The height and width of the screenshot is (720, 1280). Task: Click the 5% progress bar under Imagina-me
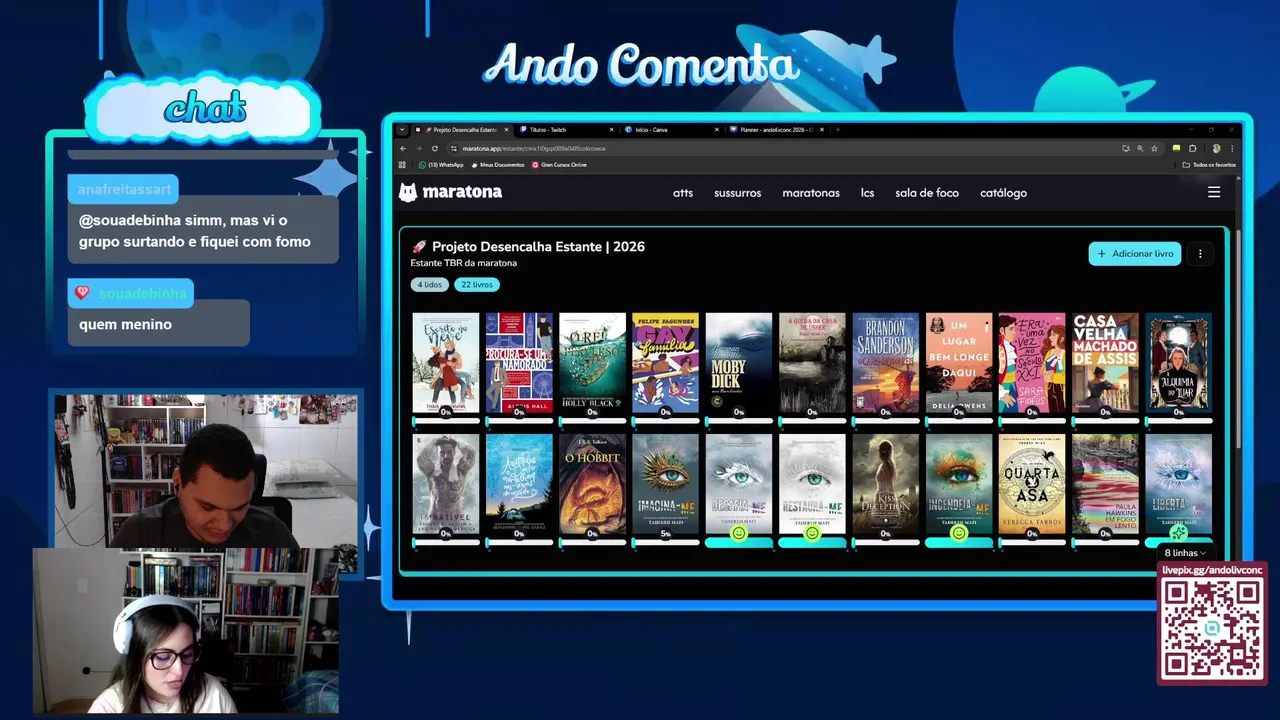click(666, 543)
